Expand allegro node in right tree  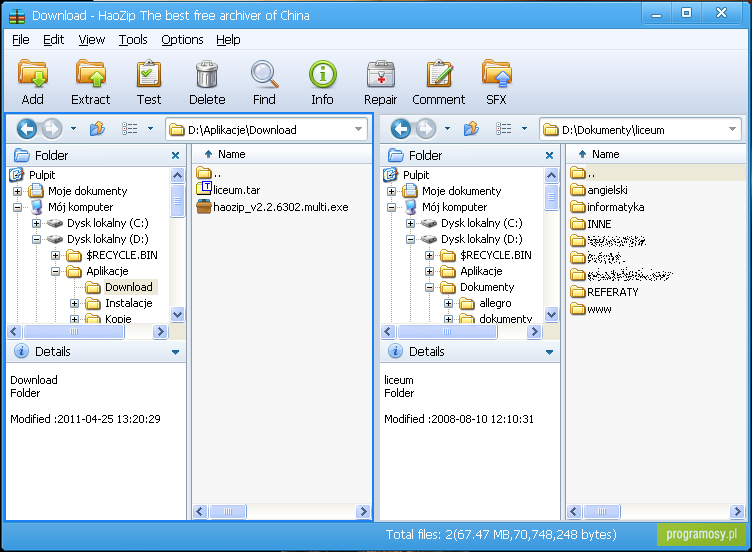[448, 303]
